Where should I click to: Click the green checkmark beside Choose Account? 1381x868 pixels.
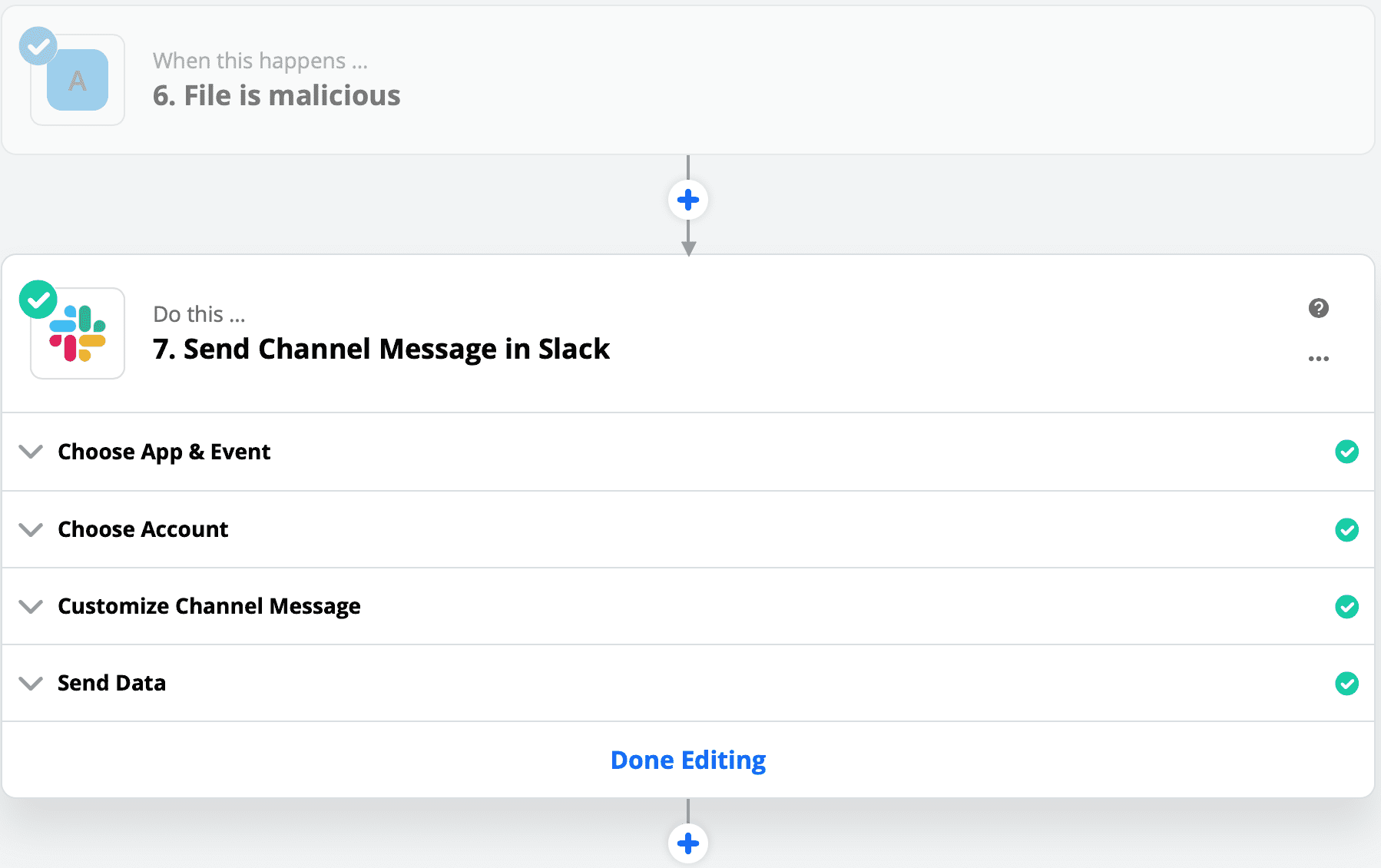pyautogui.click(x=1347, y=529)
